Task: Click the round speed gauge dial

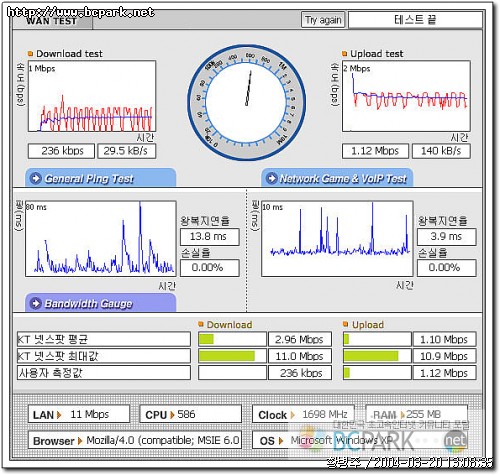Action: point(247,103)
